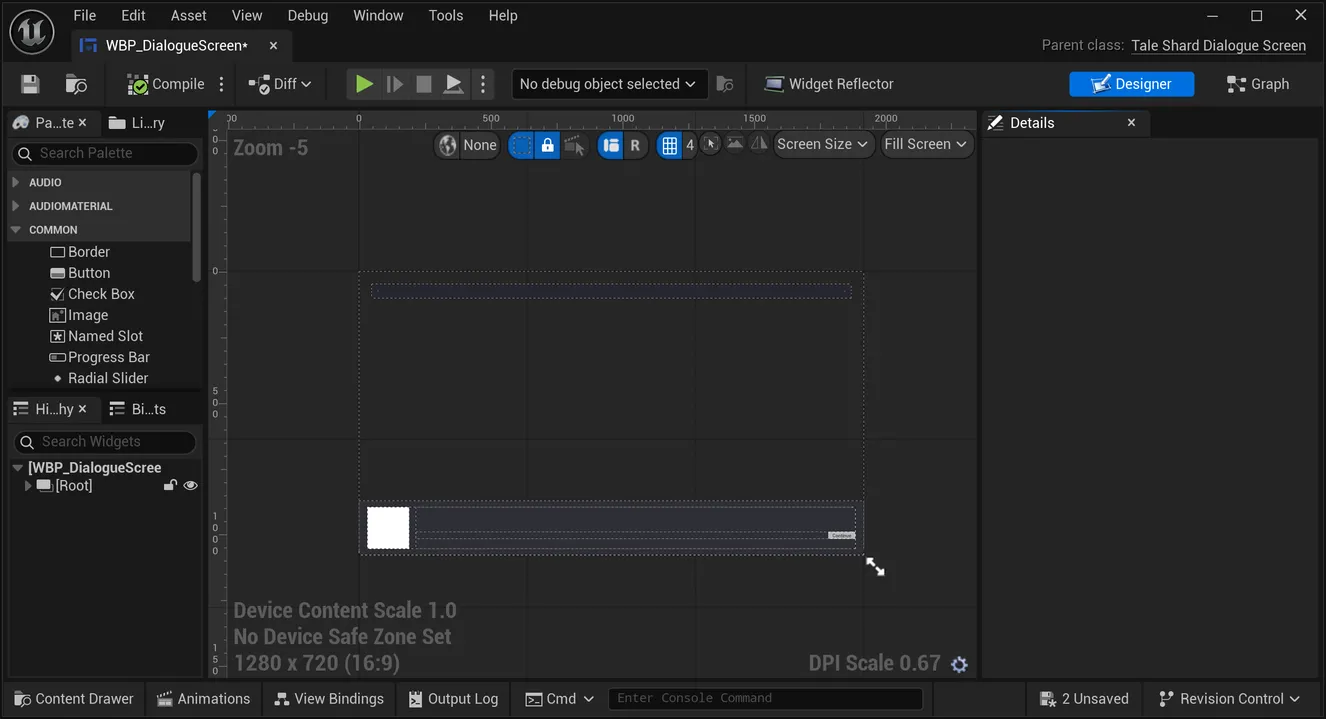Close the Hierarchy panel tab
This screenshot has height=719, width=1326.
pos(83,409)
